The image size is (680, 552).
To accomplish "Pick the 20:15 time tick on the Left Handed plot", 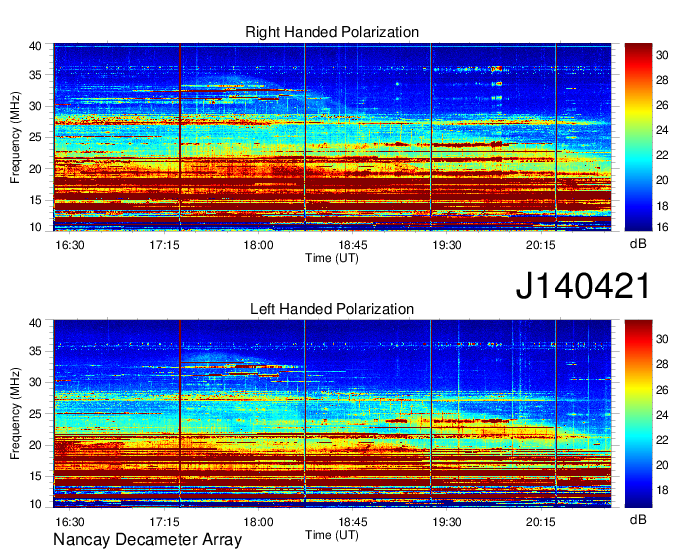I will [x=541, y=522].
